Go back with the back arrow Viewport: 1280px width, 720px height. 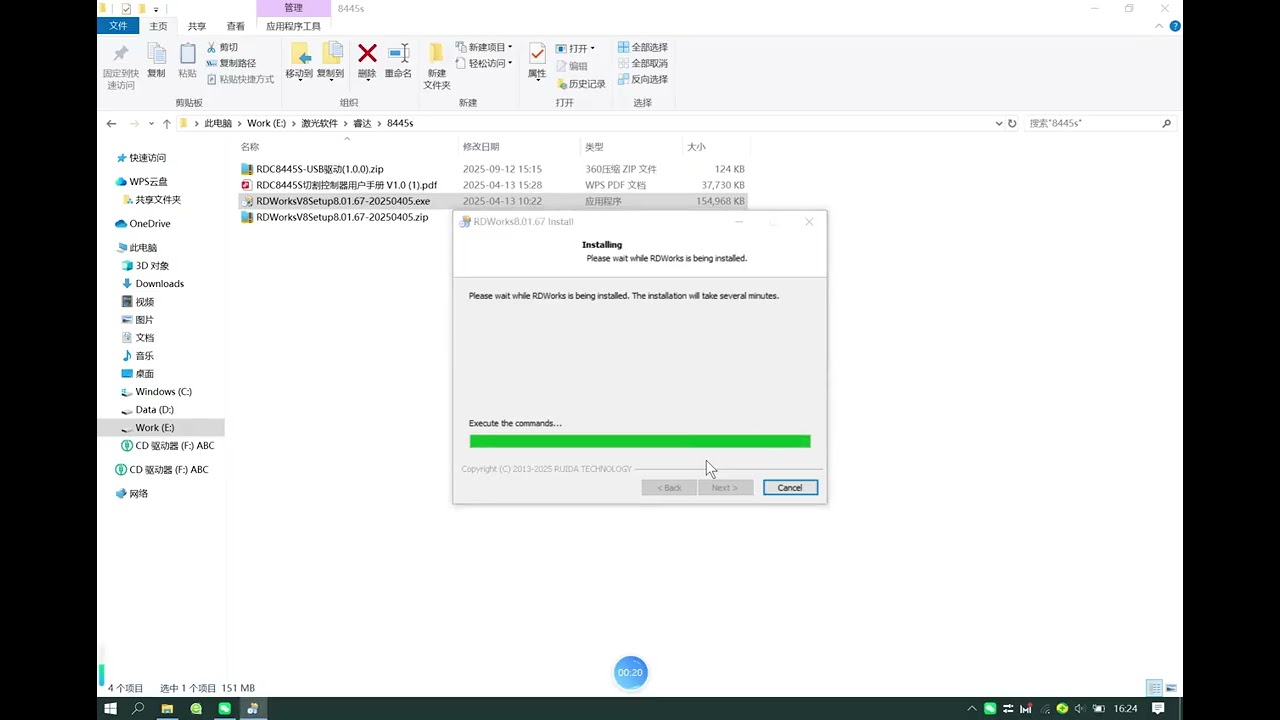(x=111, y=123)
